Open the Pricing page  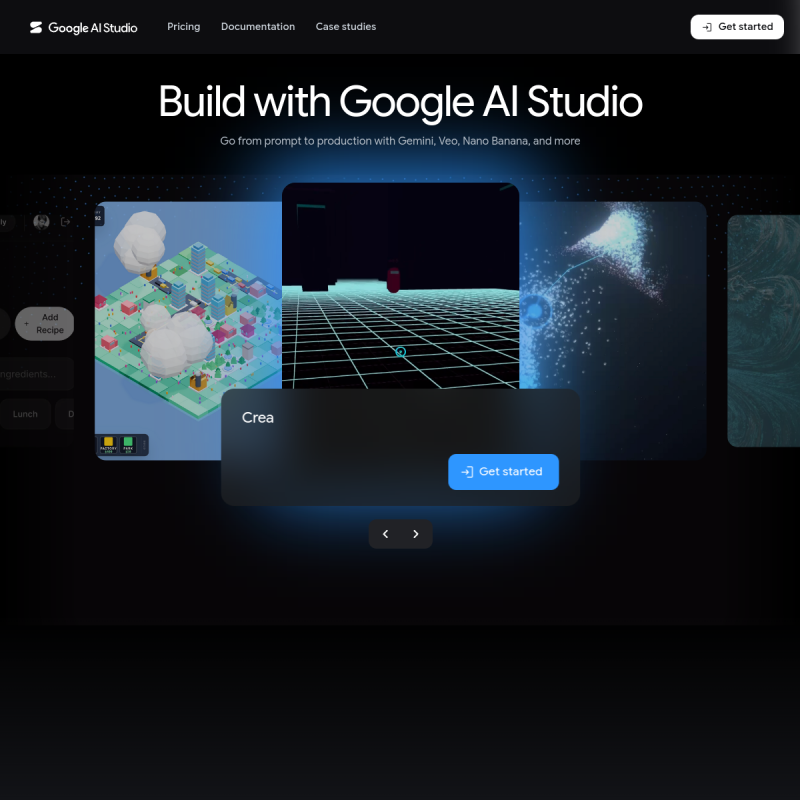(x=184, y=27)
